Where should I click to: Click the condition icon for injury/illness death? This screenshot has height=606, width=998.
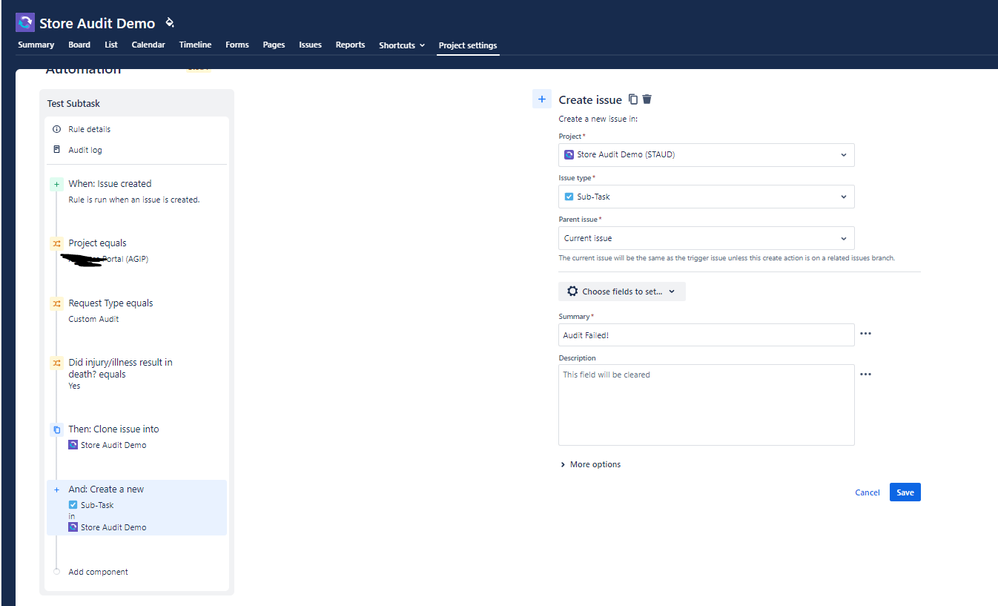57,363
